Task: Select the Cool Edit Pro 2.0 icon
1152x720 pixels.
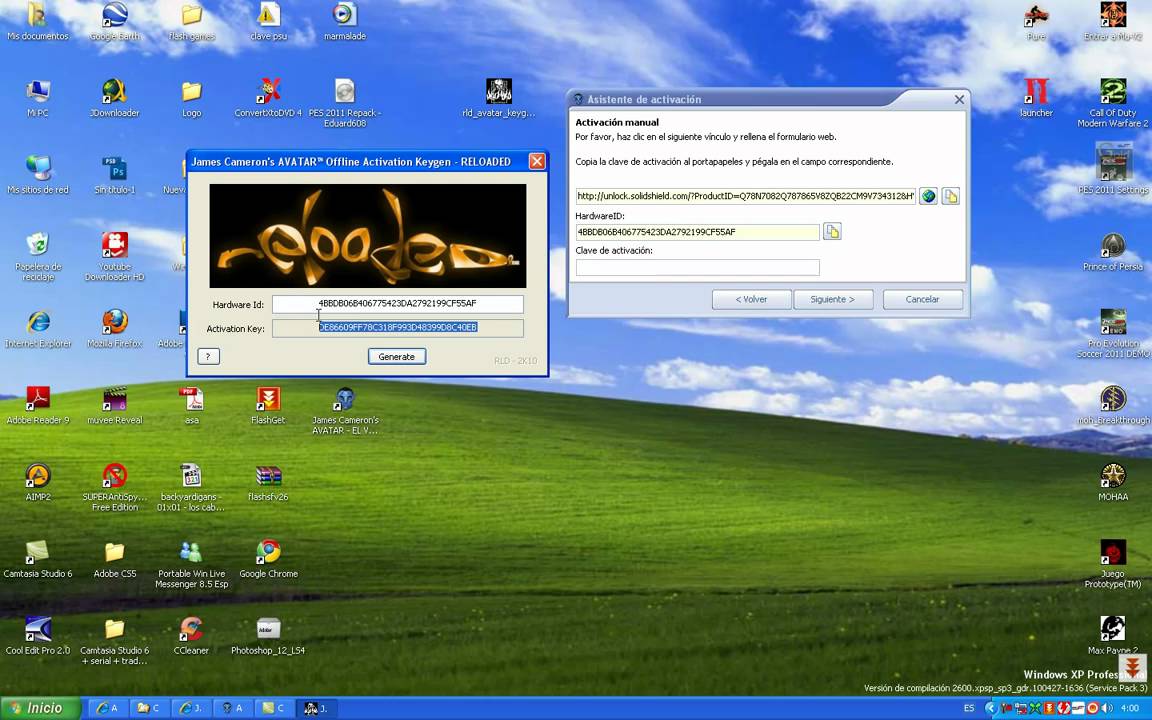Action: click(37, 636)
